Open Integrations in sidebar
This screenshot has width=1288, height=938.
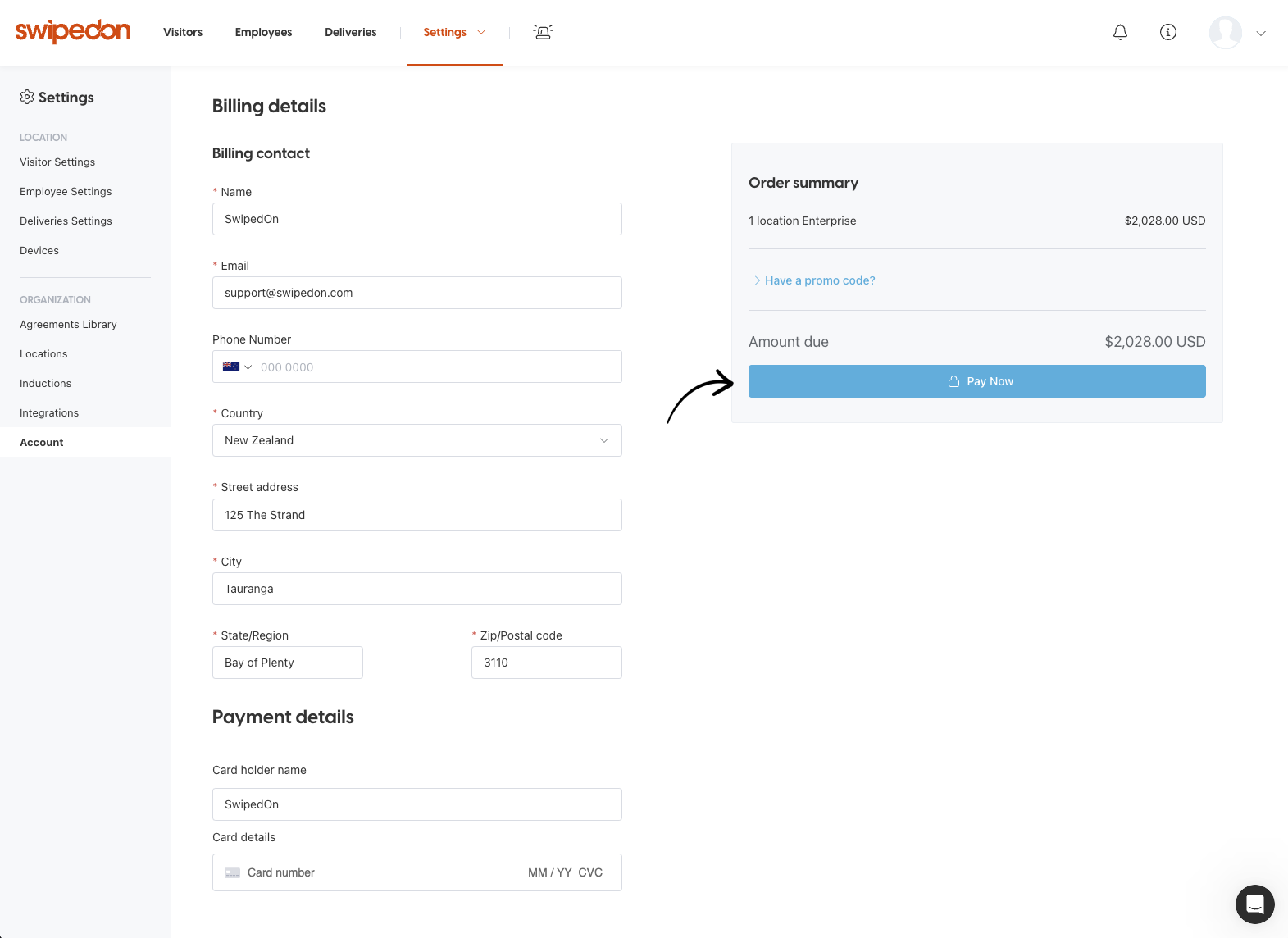[49, 412]
